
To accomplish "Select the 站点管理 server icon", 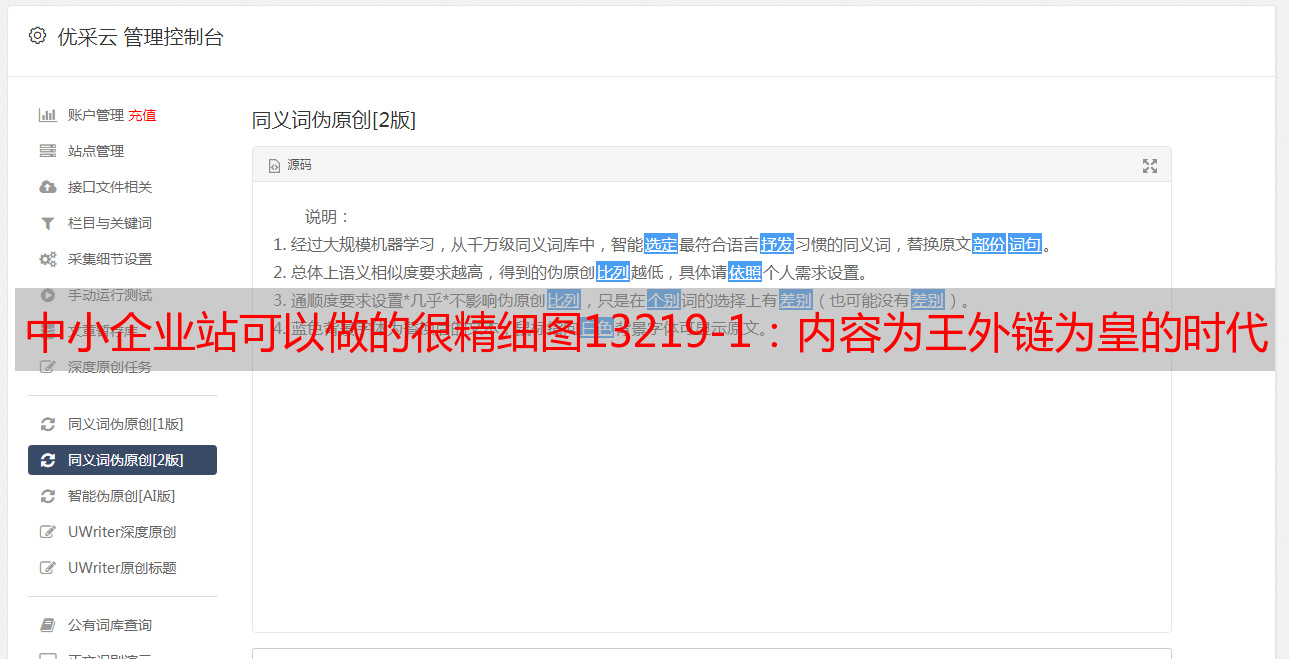I will [47, 151].
